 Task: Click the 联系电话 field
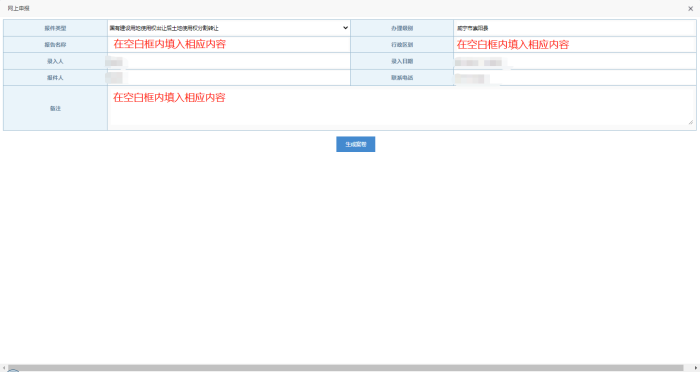(x=575, y=78)
